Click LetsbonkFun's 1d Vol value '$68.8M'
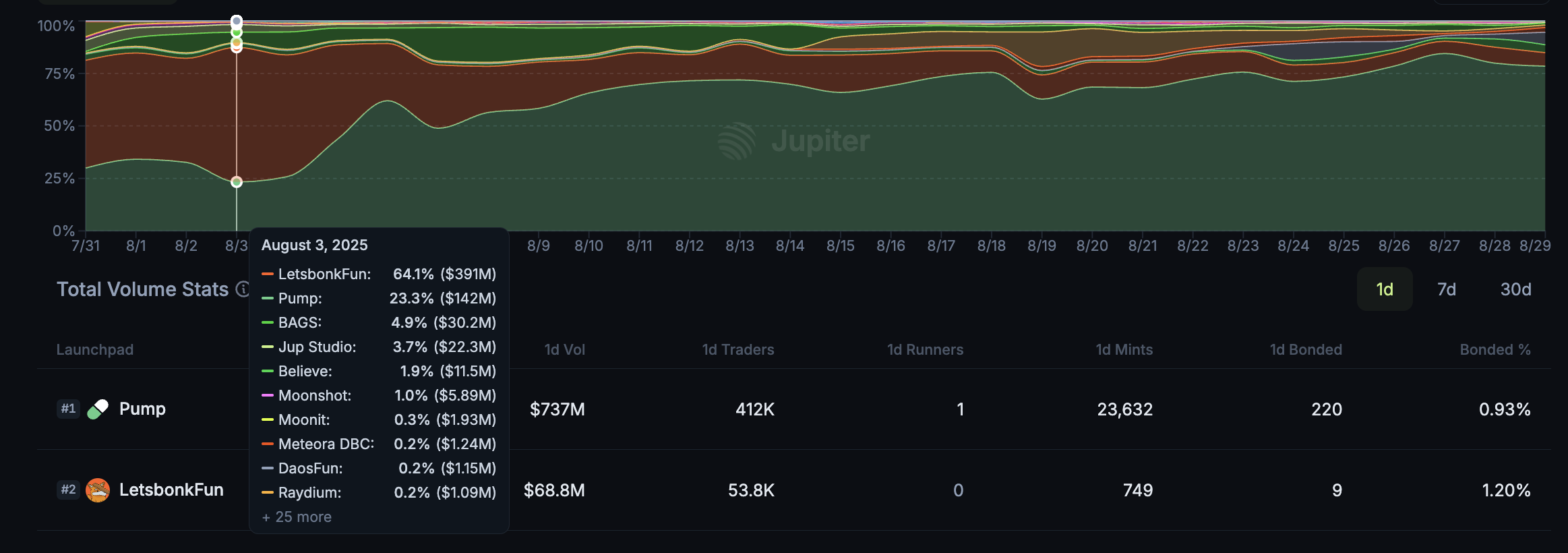 (554, 490)
